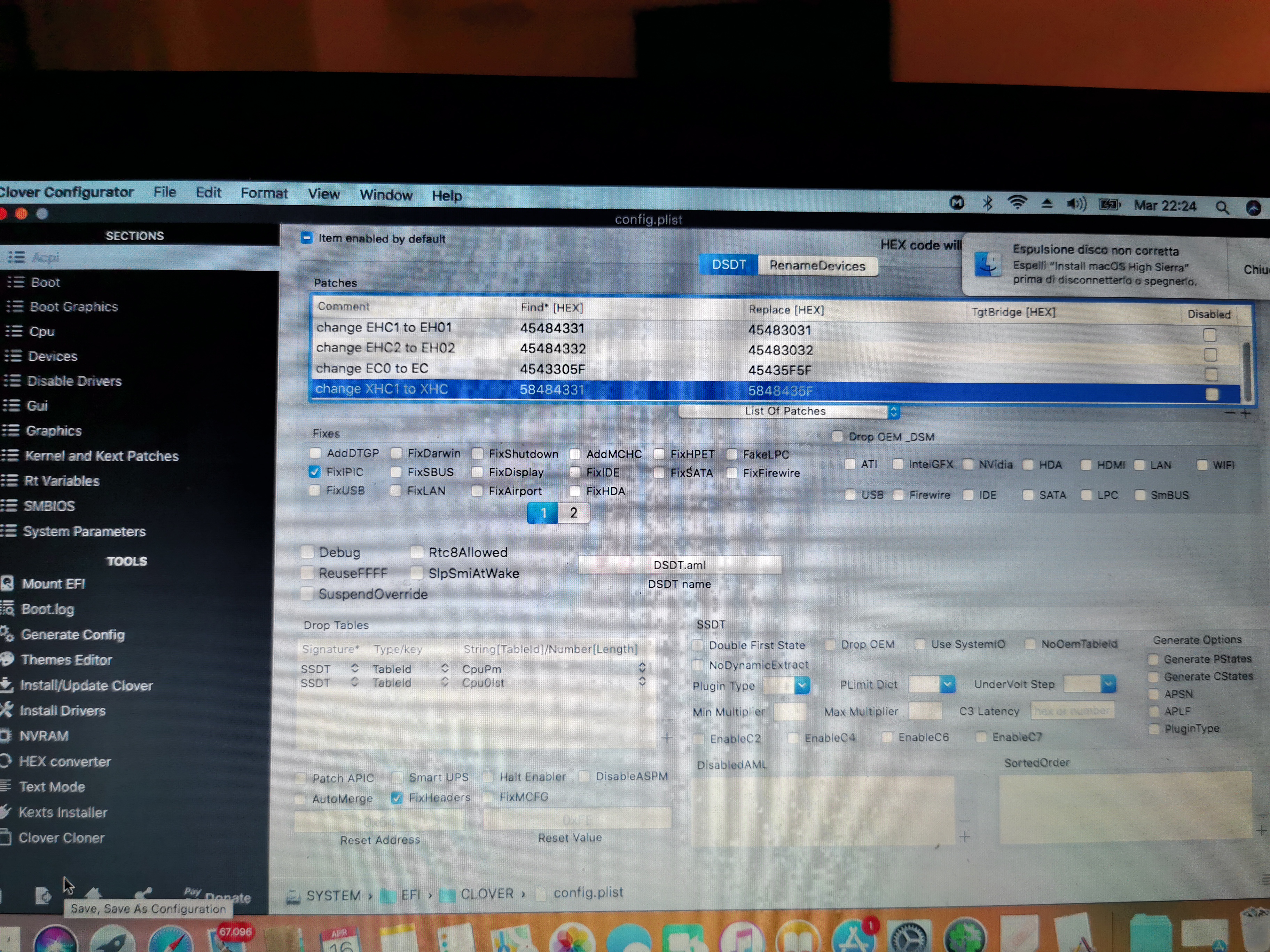
Task: Switch to Fixes page 2
Action: [573, 513]
